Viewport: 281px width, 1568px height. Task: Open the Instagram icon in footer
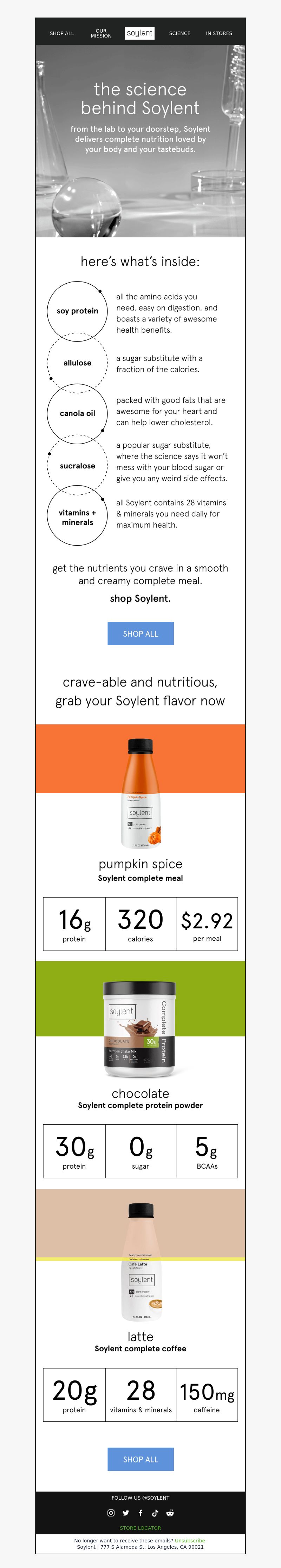(x=111, y=1513)
